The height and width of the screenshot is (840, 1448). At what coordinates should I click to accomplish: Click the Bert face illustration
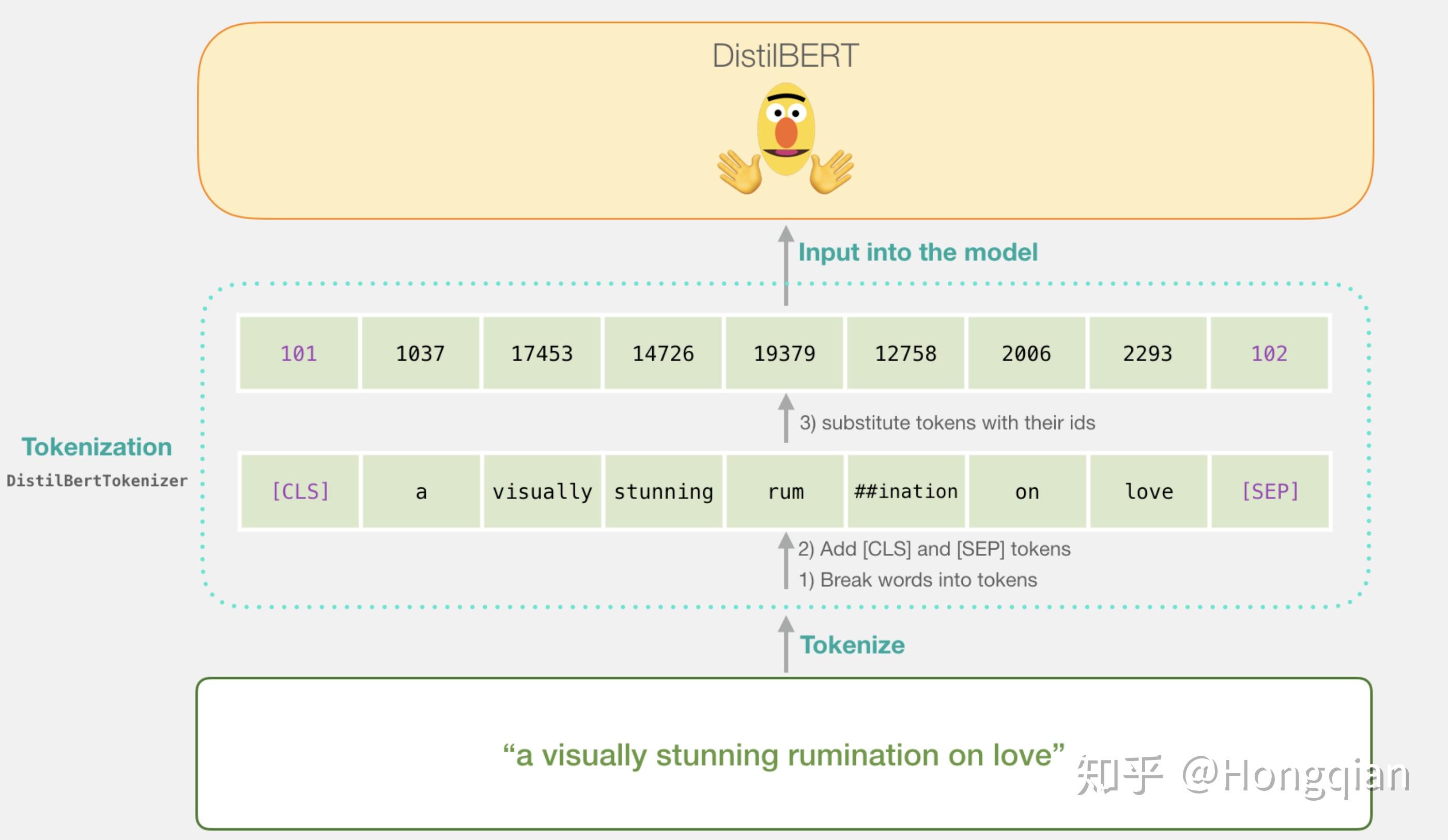pyautogui.click(x=785, y=129)
